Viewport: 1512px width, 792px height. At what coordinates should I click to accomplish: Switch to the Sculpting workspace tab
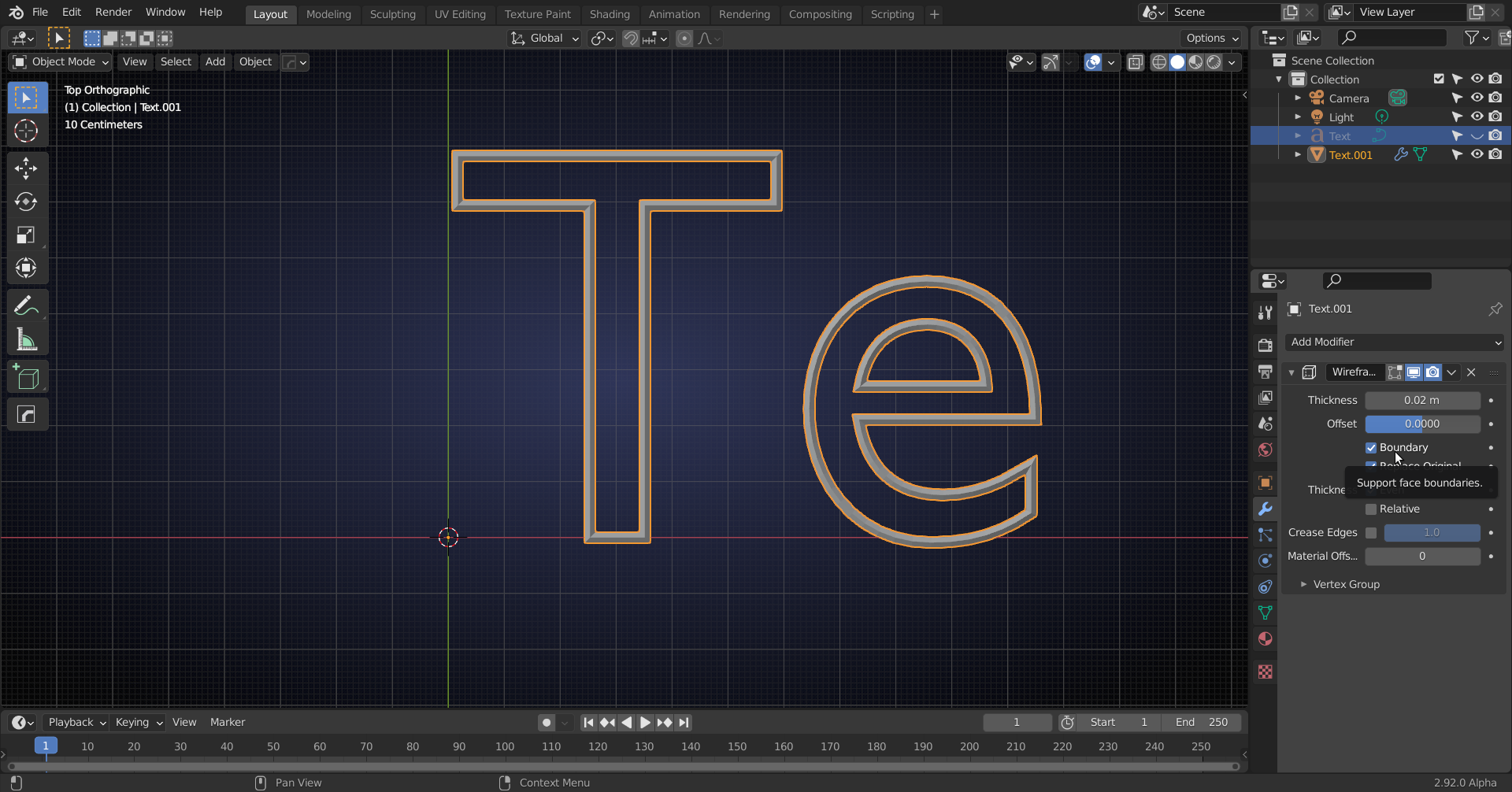pyautogui.click(x=392, y=14)
